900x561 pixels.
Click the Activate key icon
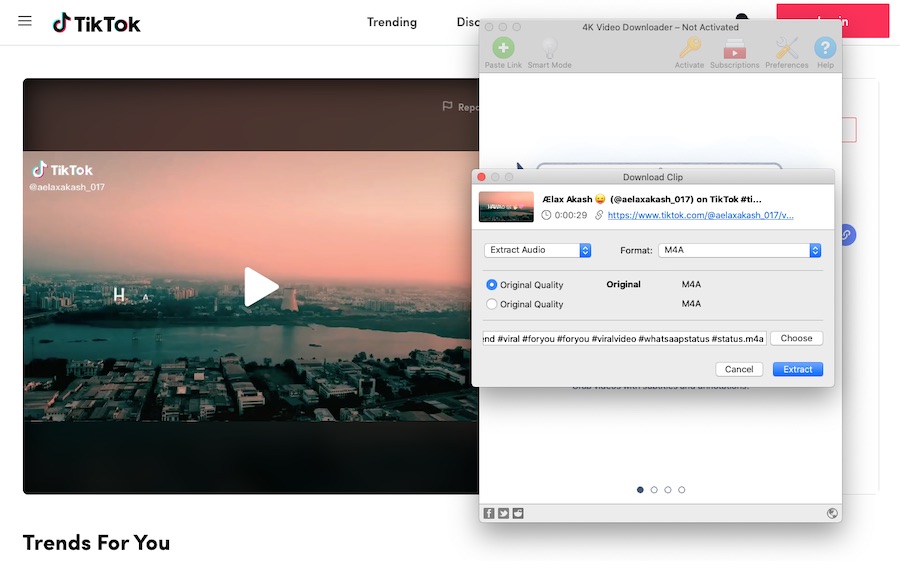689,48
